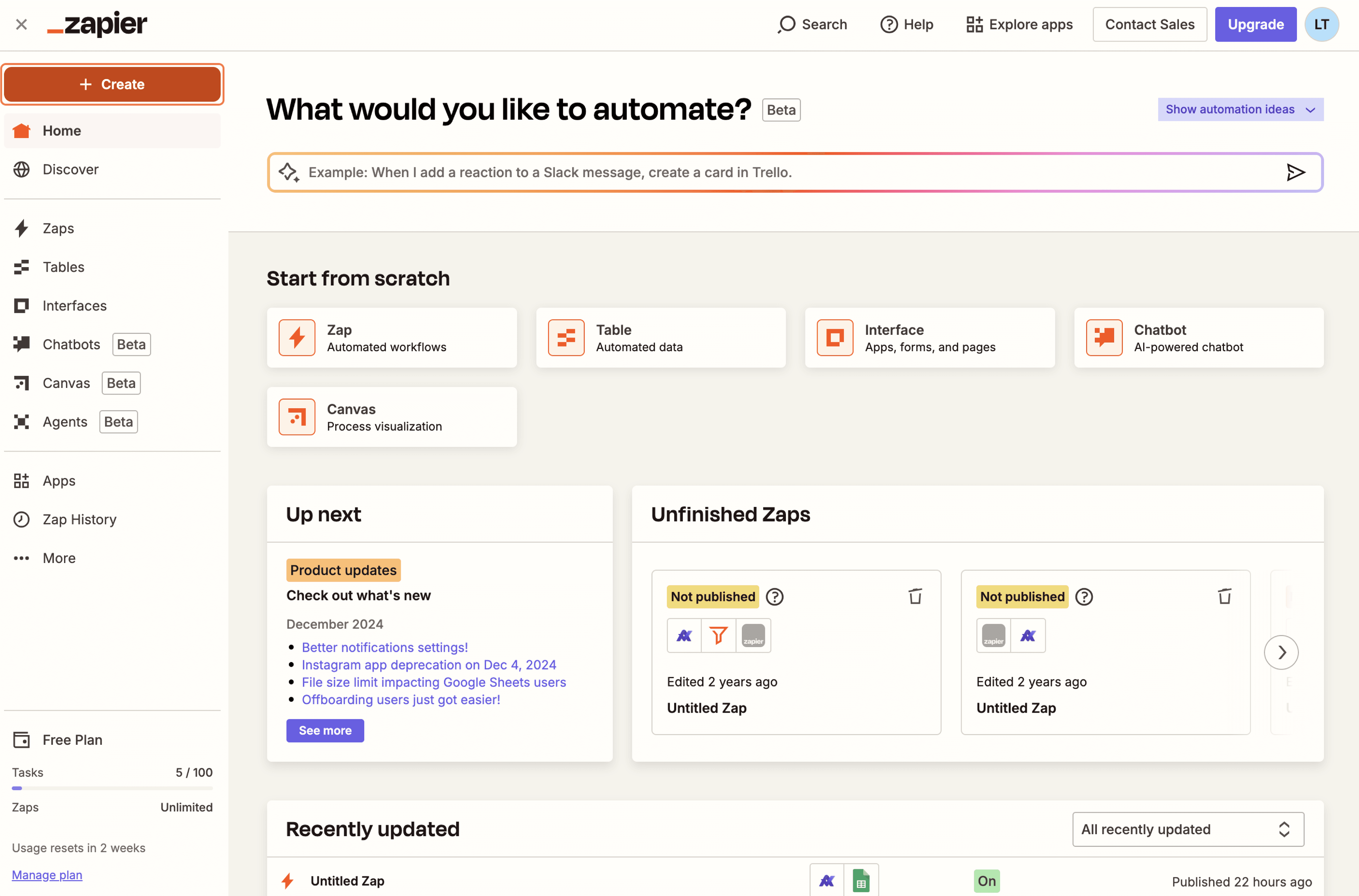Click help icon beside second Not published badge
This screenshot has width=1359, height=896.
click(1084, 597)
